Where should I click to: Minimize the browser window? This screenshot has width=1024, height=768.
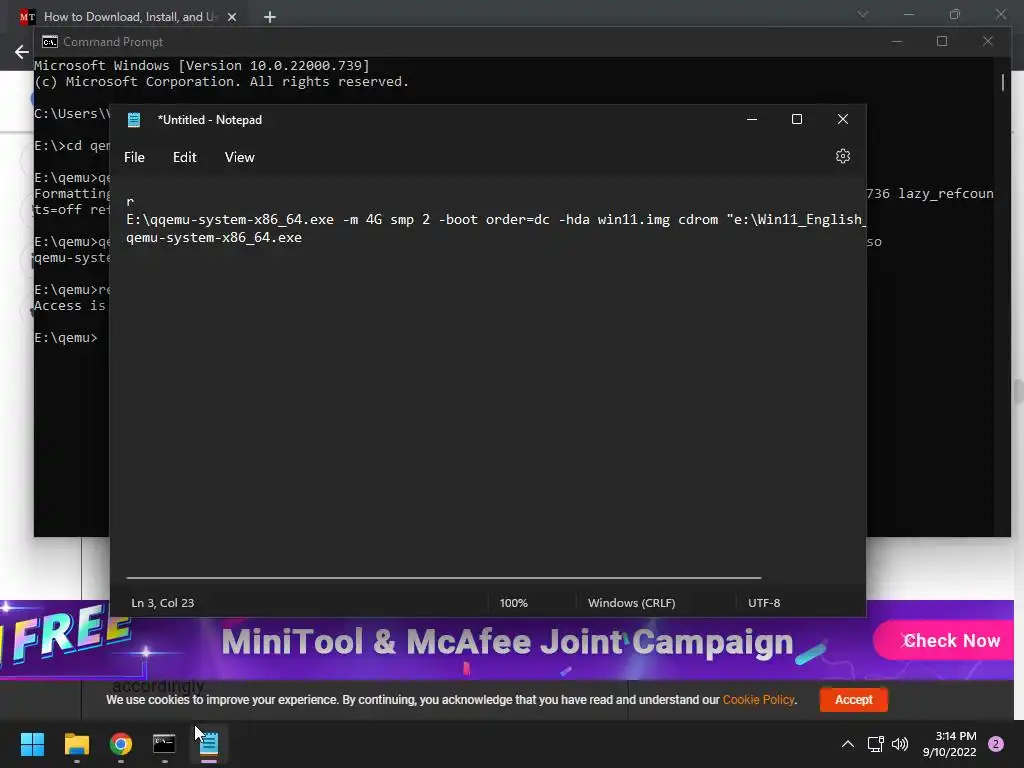tap(908, 14)
